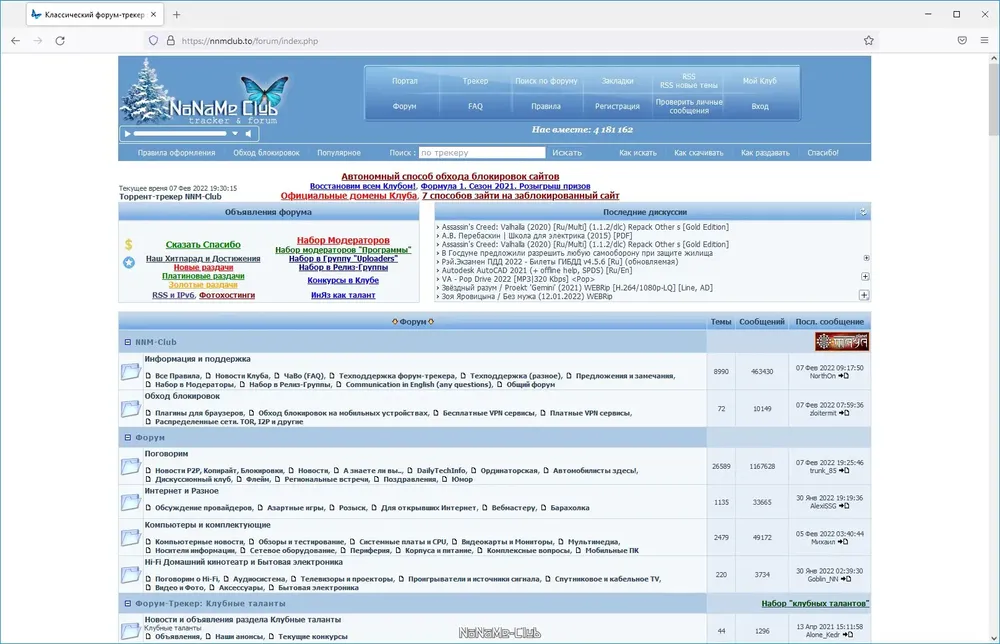Toggle the Последние дискуссии panel collapse arrows
The image size is (1000, 644).
click(x=863, y=212)
